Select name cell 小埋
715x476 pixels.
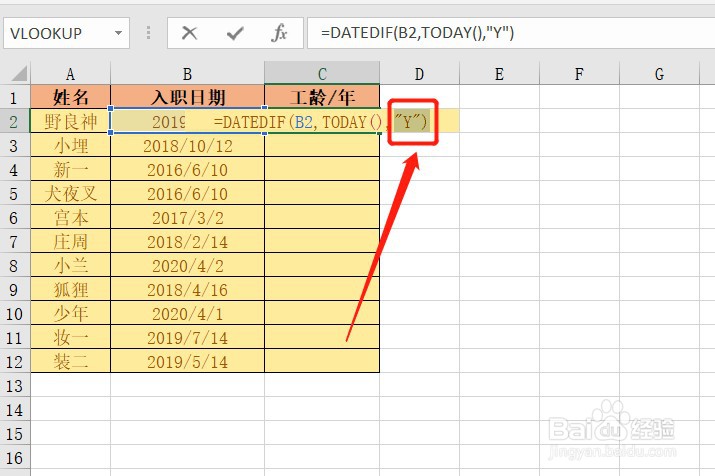[x=70, y=145]
